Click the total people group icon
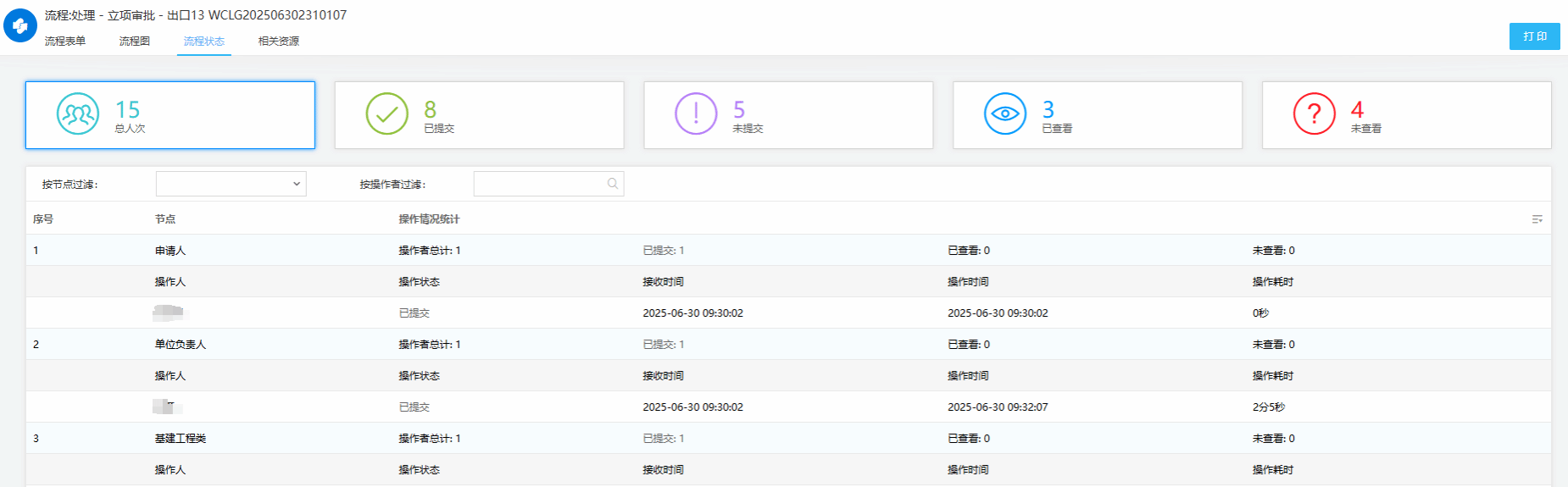The width and height of the screenshot is (1568, 487). point(78,113)
